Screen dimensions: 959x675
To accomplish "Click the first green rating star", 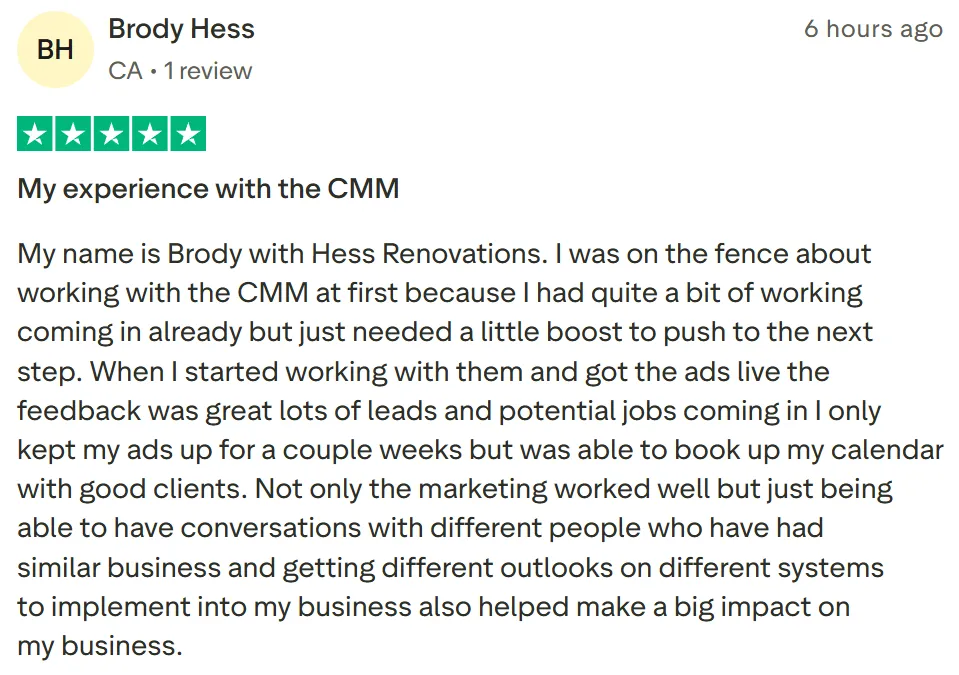I will [x=35, y=133].
